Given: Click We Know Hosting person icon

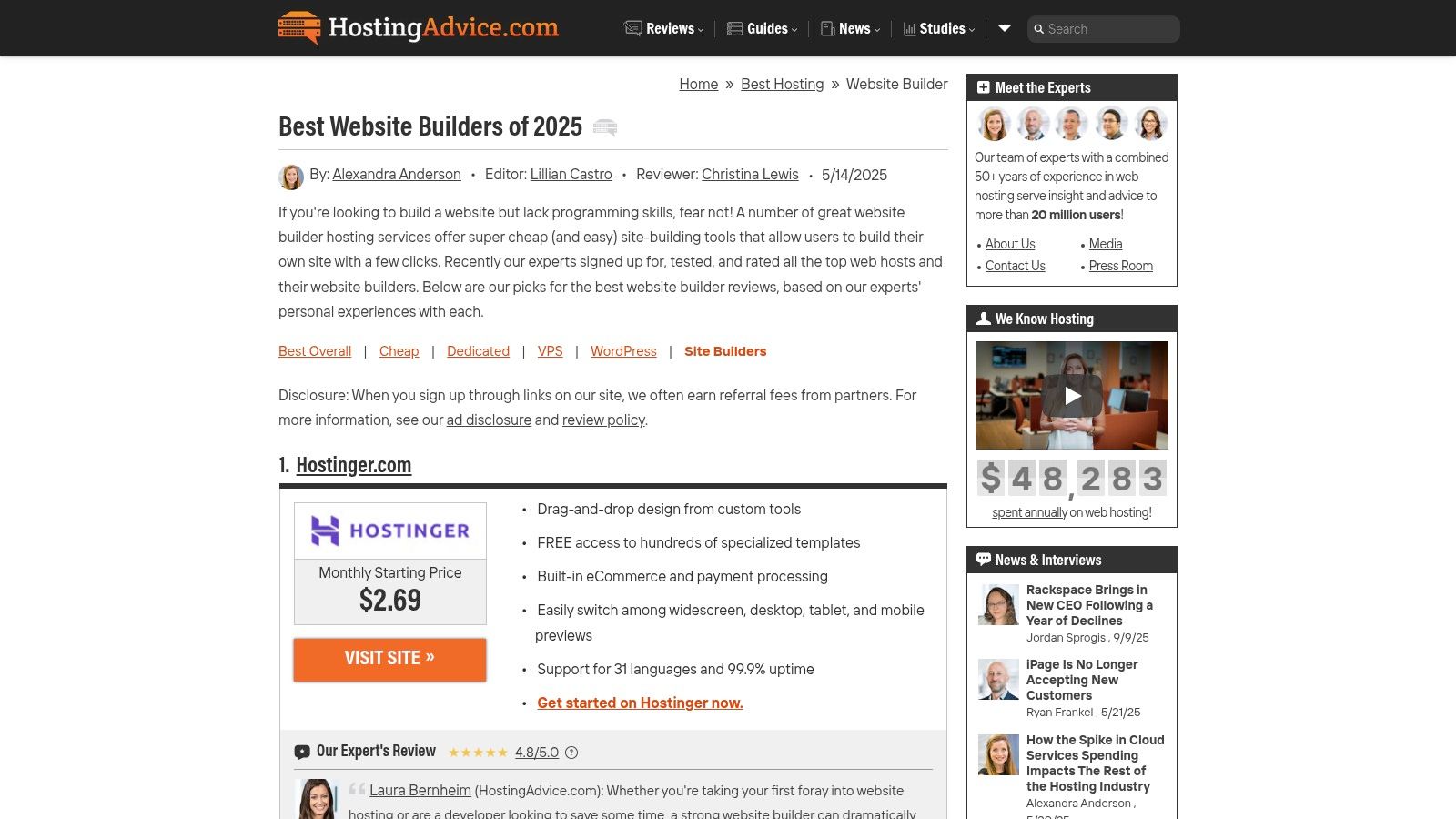Looking at the screenshot, I should [x=984, y=318].
